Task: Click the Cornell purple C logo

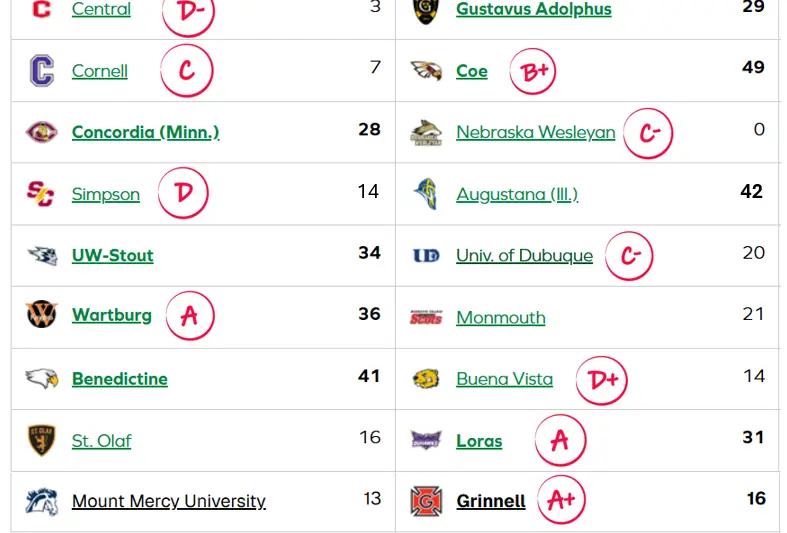Action: tap(42, 71)
